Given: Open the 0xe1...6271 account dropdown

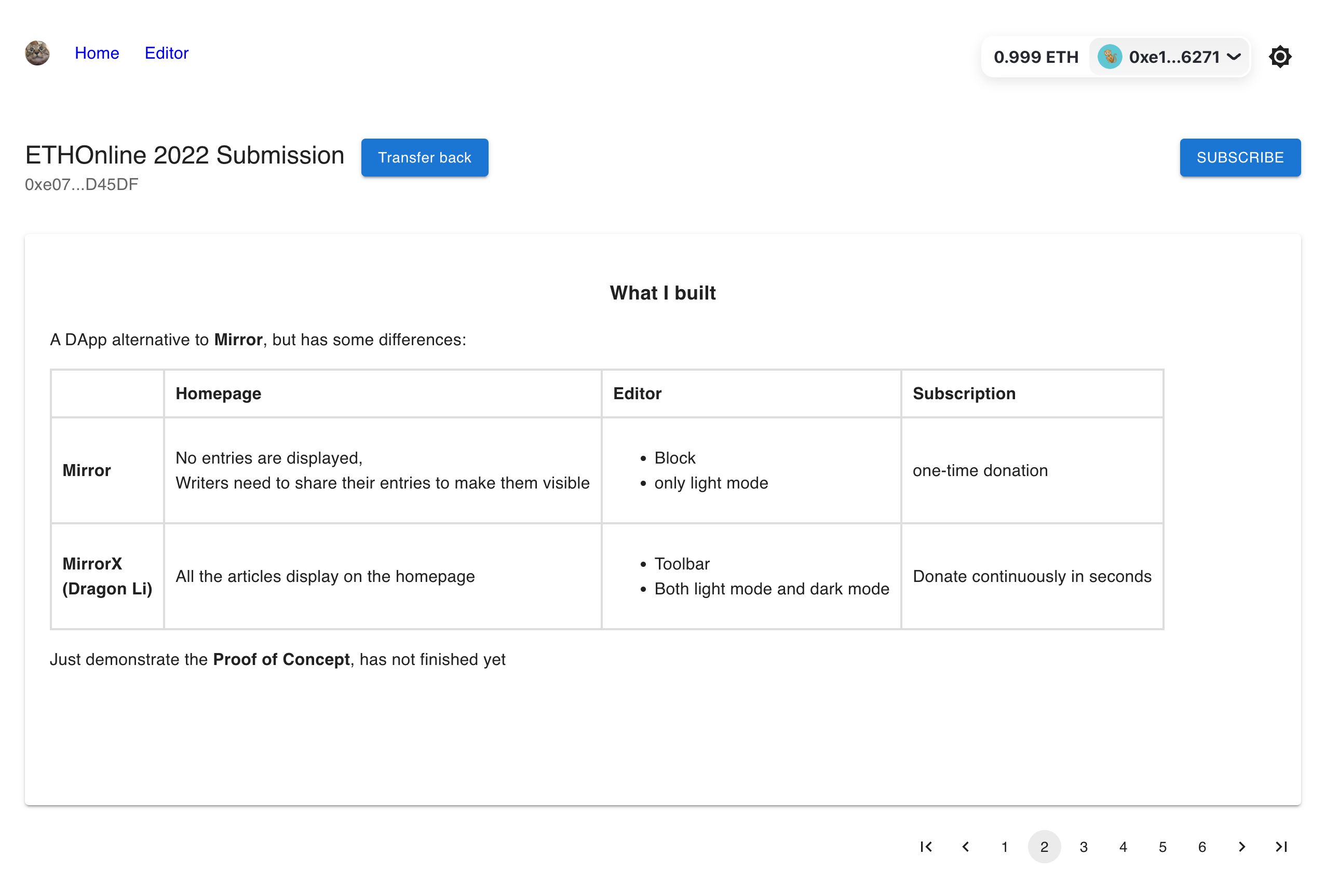Looking at the screenshot, I should (1169, 57).
